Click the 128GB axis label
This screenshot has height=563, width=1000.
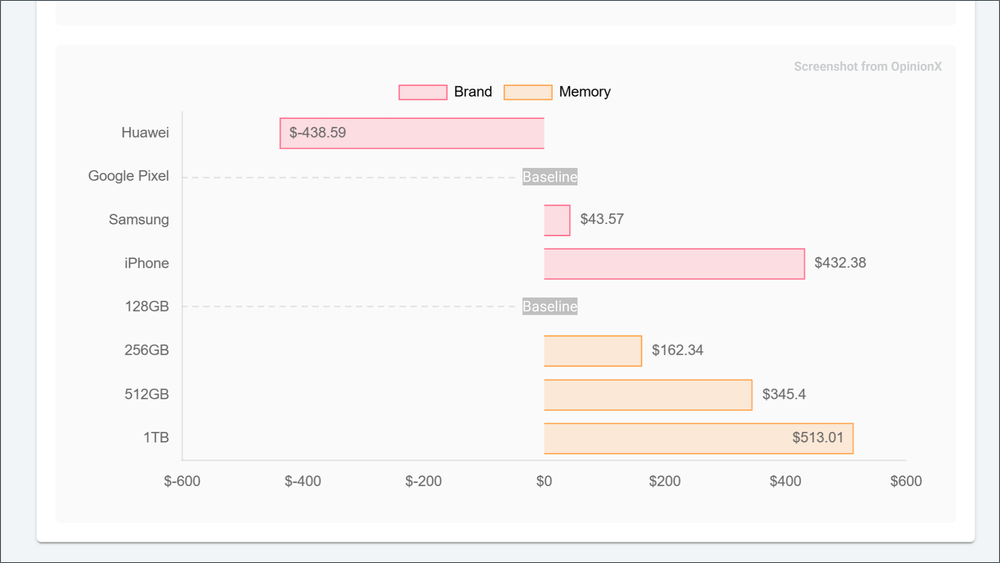(147, 307)
